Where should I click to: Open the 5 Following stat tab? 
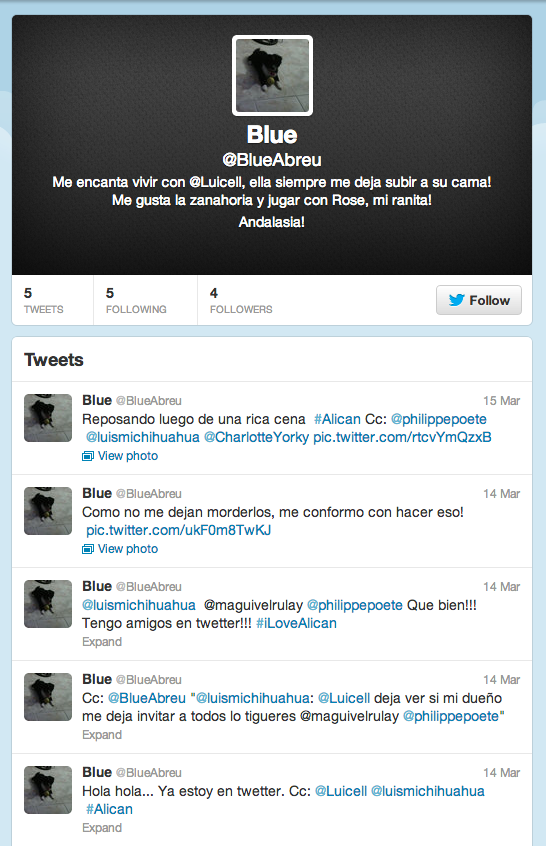[x=145, y=301]
